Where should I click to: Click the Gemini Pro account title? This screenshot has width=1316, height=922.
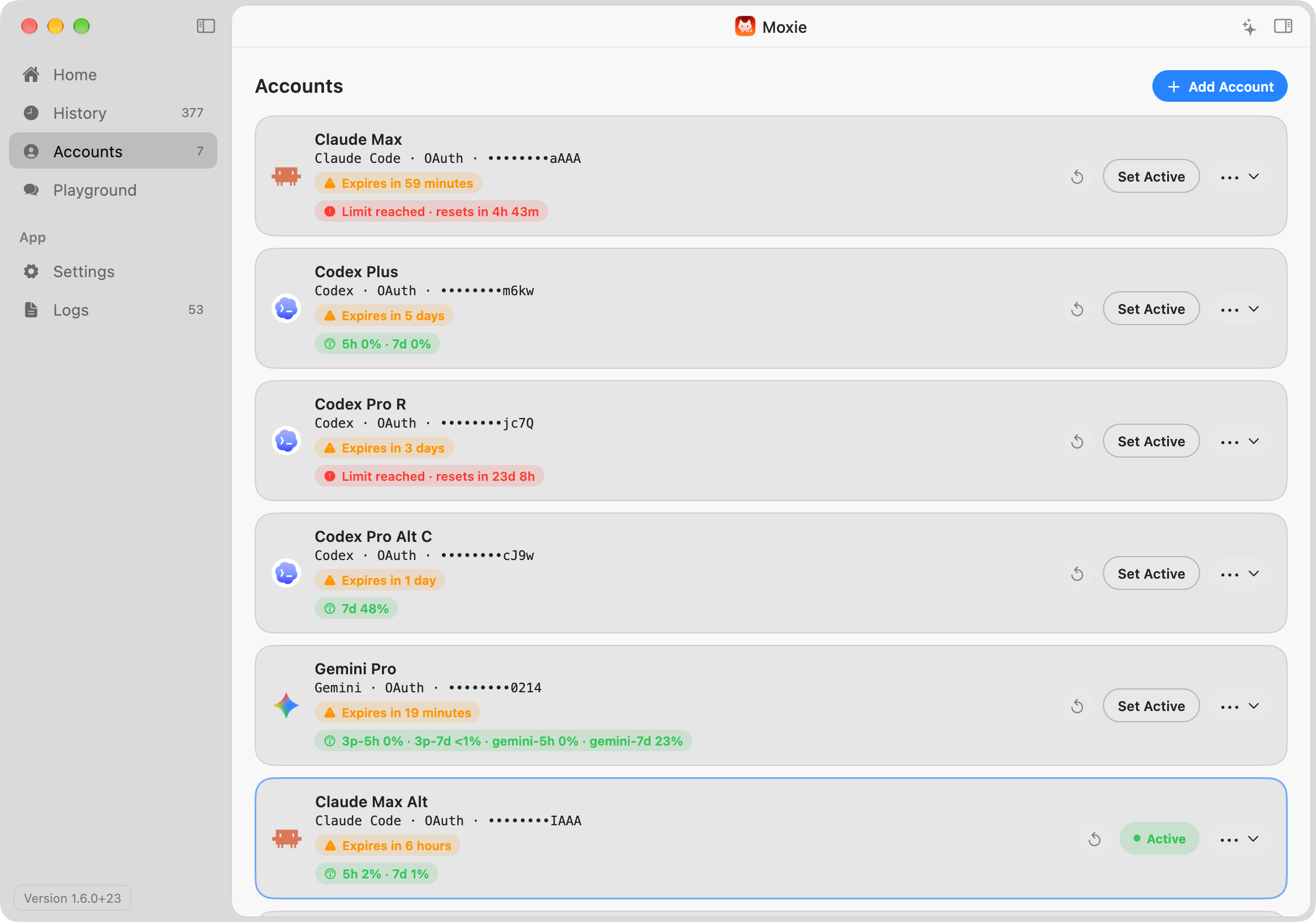tap(355, 669)
